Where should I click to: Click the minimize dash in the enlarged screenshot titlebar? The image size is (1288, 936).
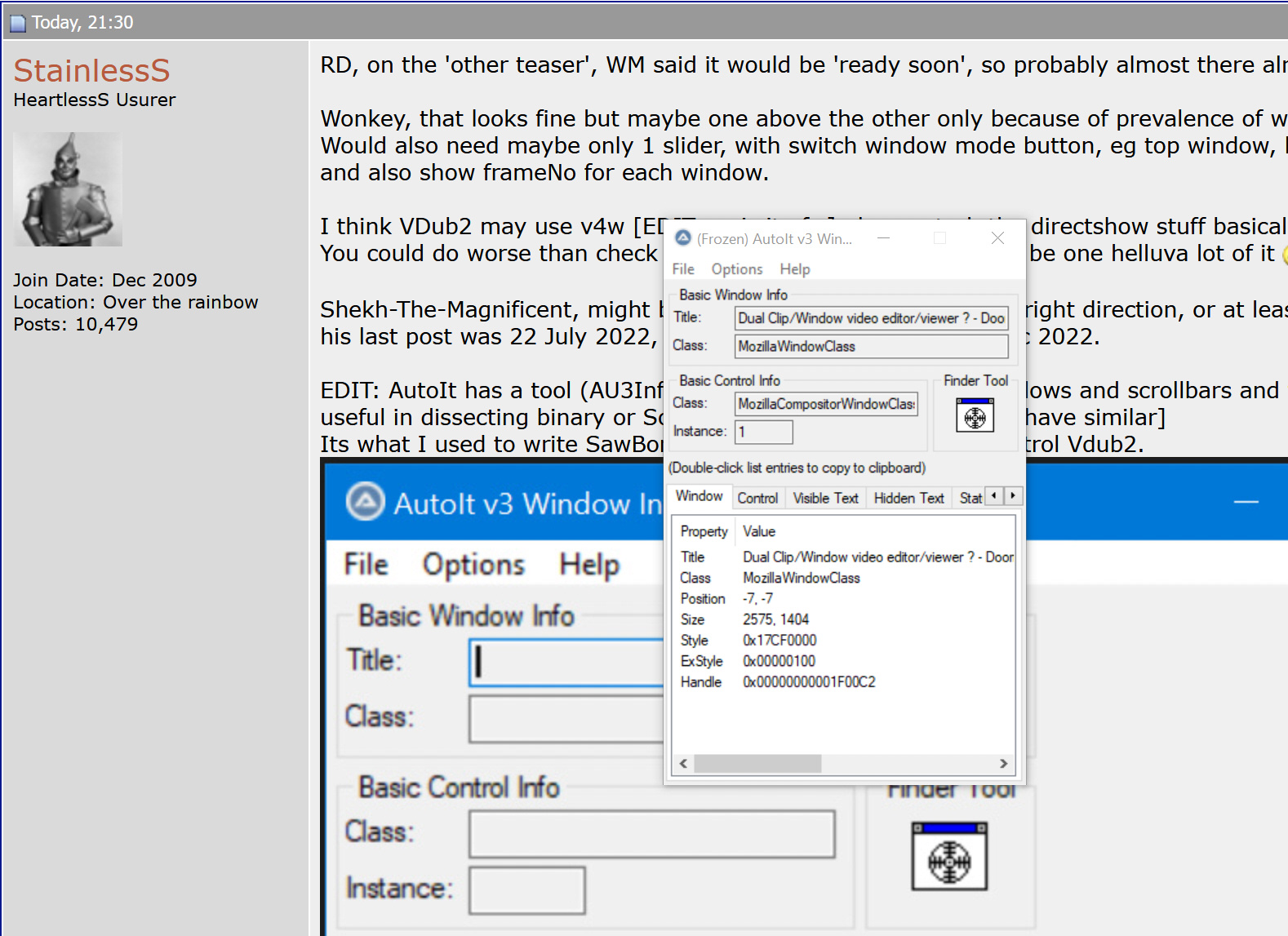1246,502
